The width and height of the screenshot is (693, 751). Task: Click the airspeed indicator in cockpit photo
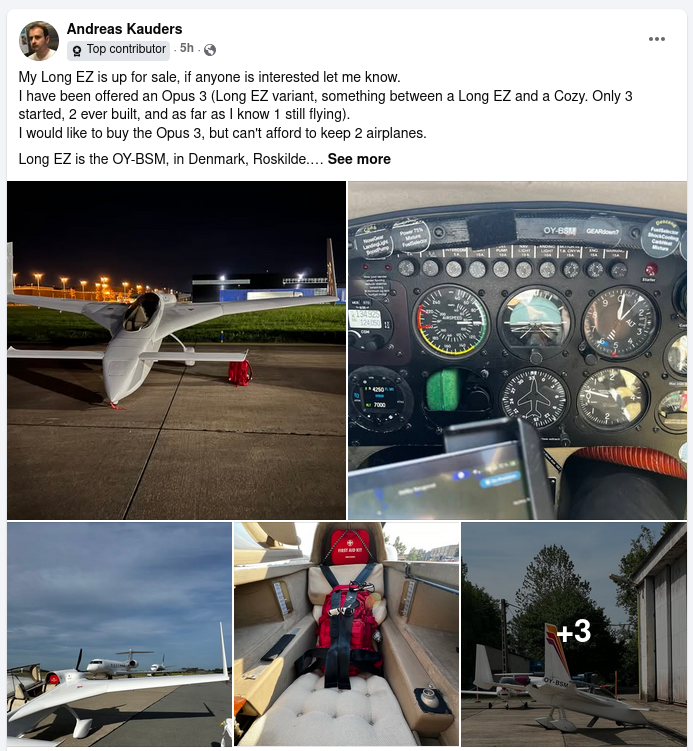452,321
